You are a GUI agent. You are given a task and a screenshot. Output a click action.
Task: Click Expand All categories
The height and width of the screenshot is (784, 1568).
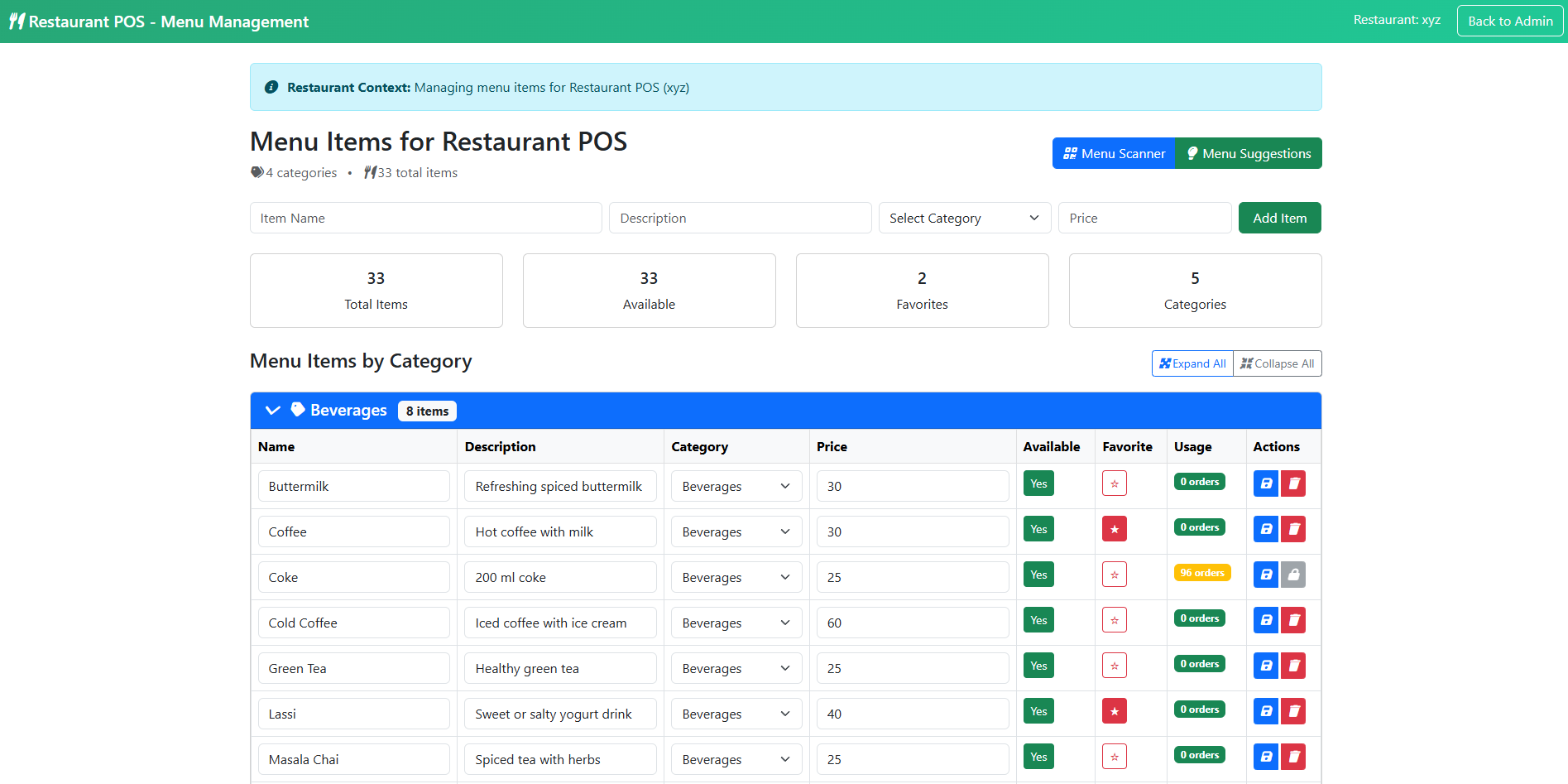pos(1192,363)
